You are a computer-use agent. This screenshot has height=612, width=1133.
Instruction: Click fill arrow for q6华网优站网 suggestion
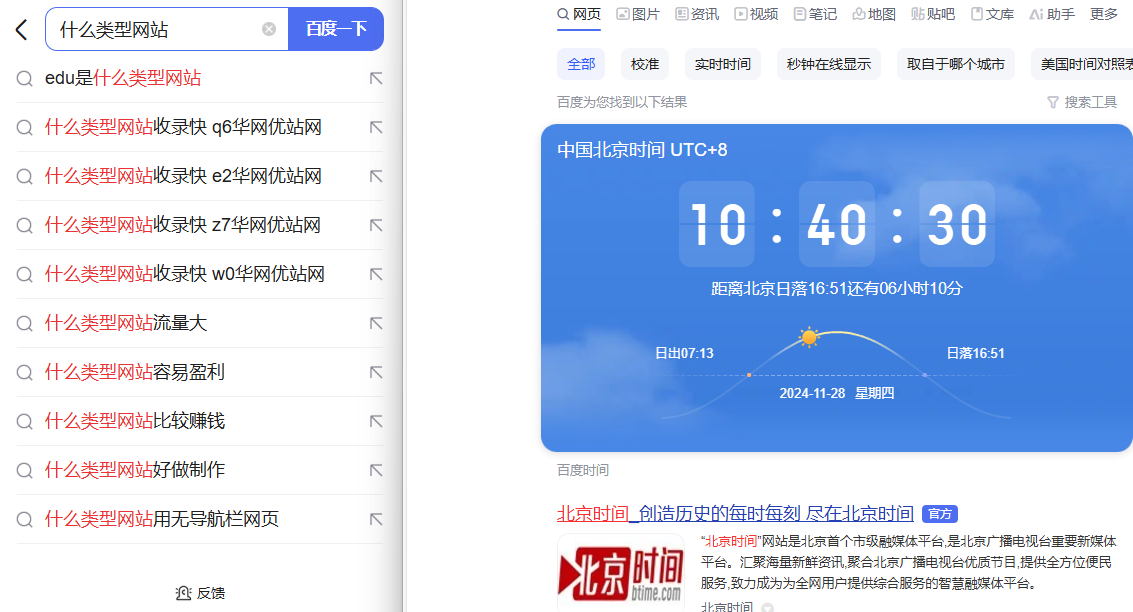tap(376, 127)
